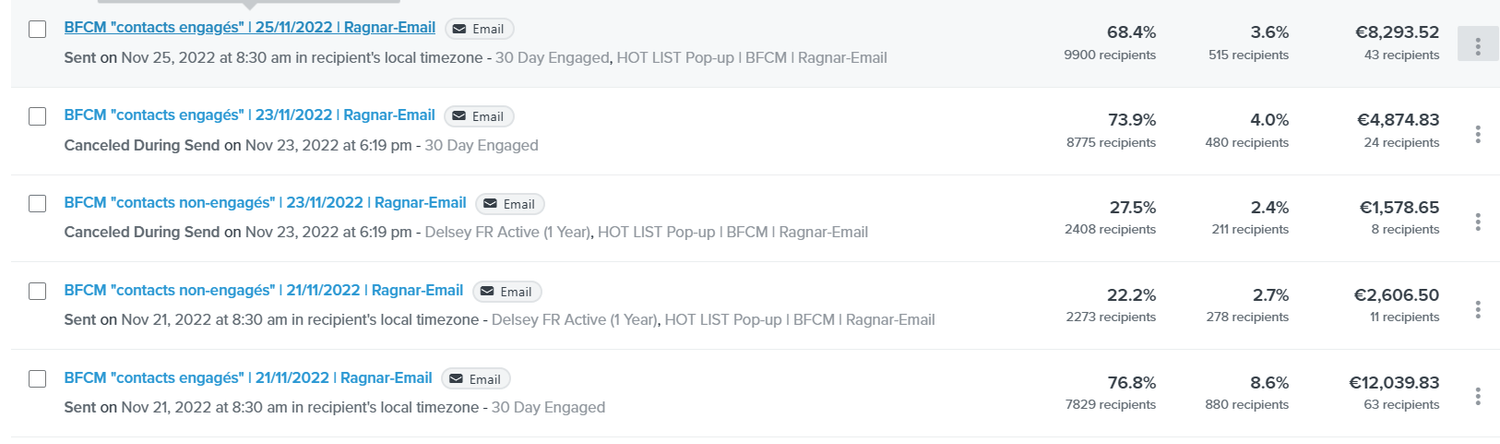The image size is (1500, 444).
Task: Open BFCM "contacts engagés" 25/11/2022 campaign link
Action: (249, 28)
